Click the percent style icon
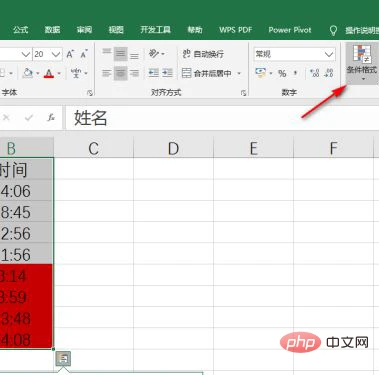The height and width of the screenshot is (375, 379). [282, 73]
